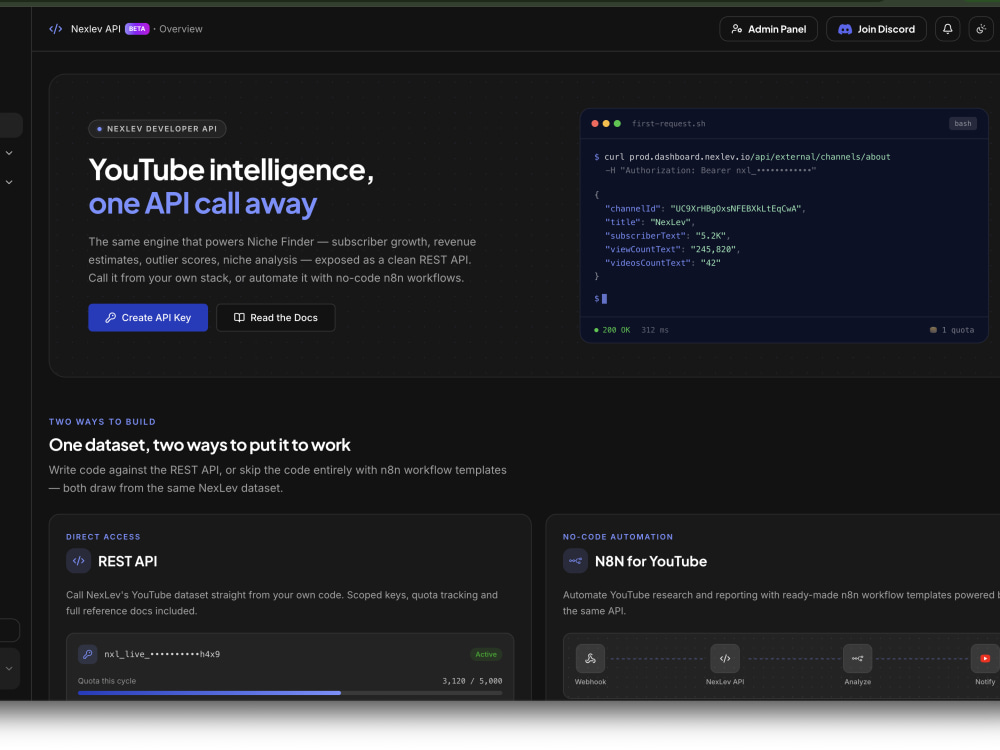Viewport: 1000px width, 750px height.
Task: Click Create API Key button
Action: 148,318
